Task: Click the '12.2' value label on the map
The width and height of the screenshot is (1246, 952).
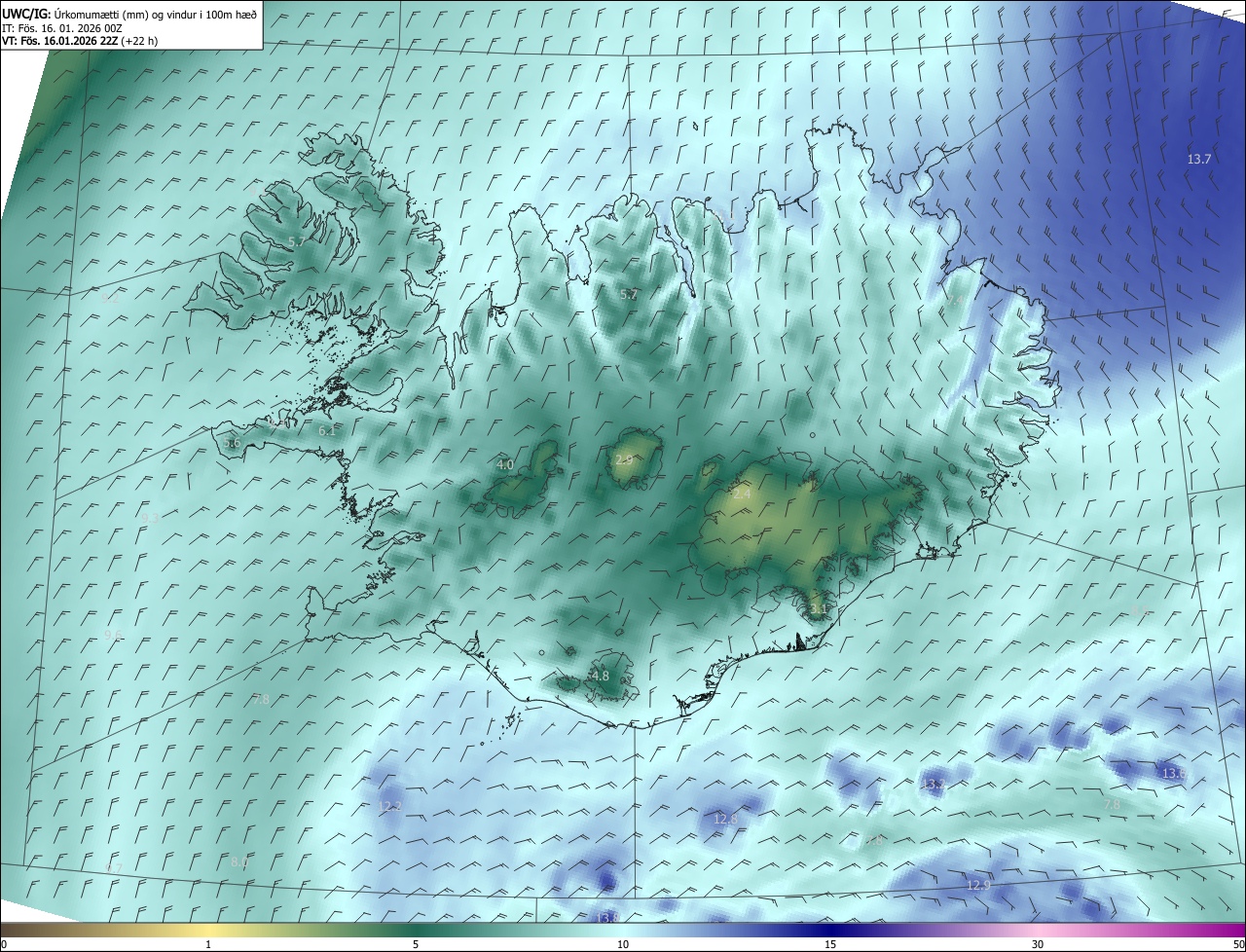Action: [390, 807]
